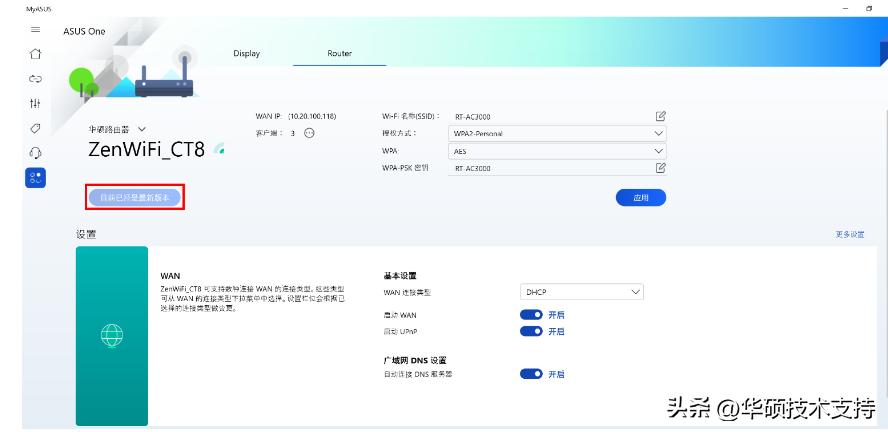The height and width of the screenshot is (432, 888).
Task: Click the WAN IP 10.20.100.118 text
Action: pyautogui.click(x=312, y=116)
